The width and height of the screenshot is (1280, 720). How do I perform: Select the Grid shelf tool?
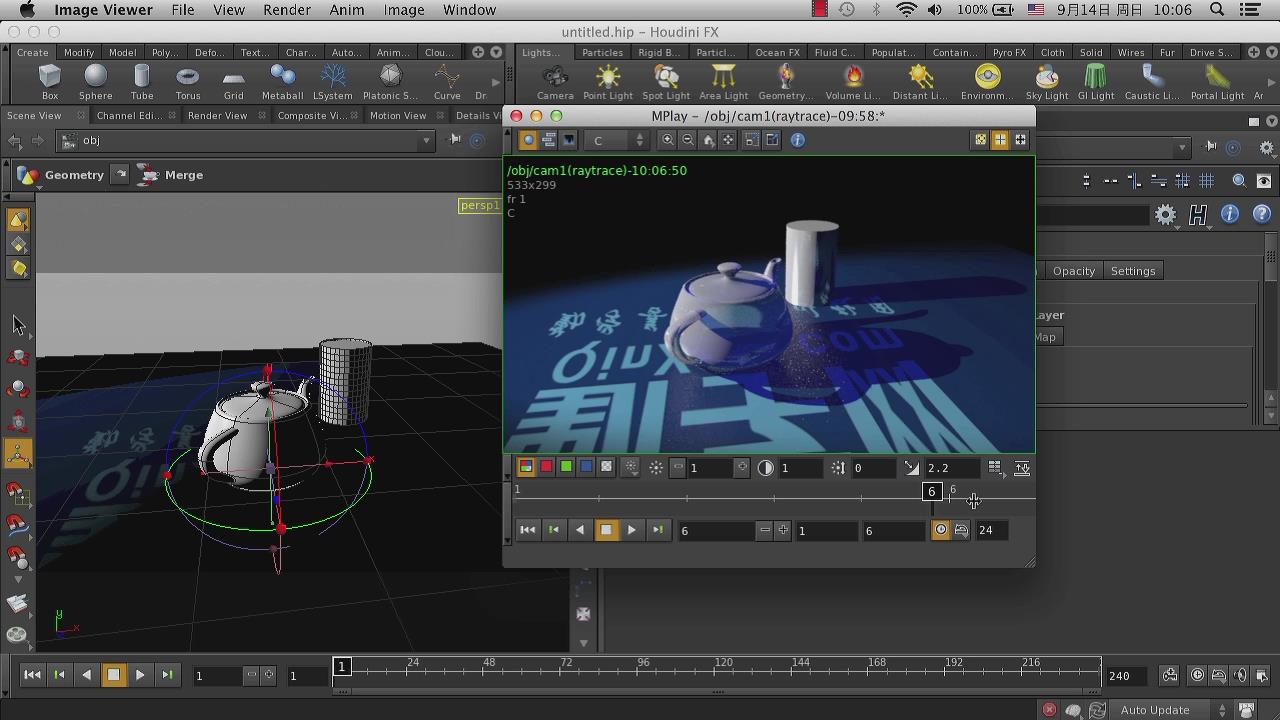pos(233,81)
